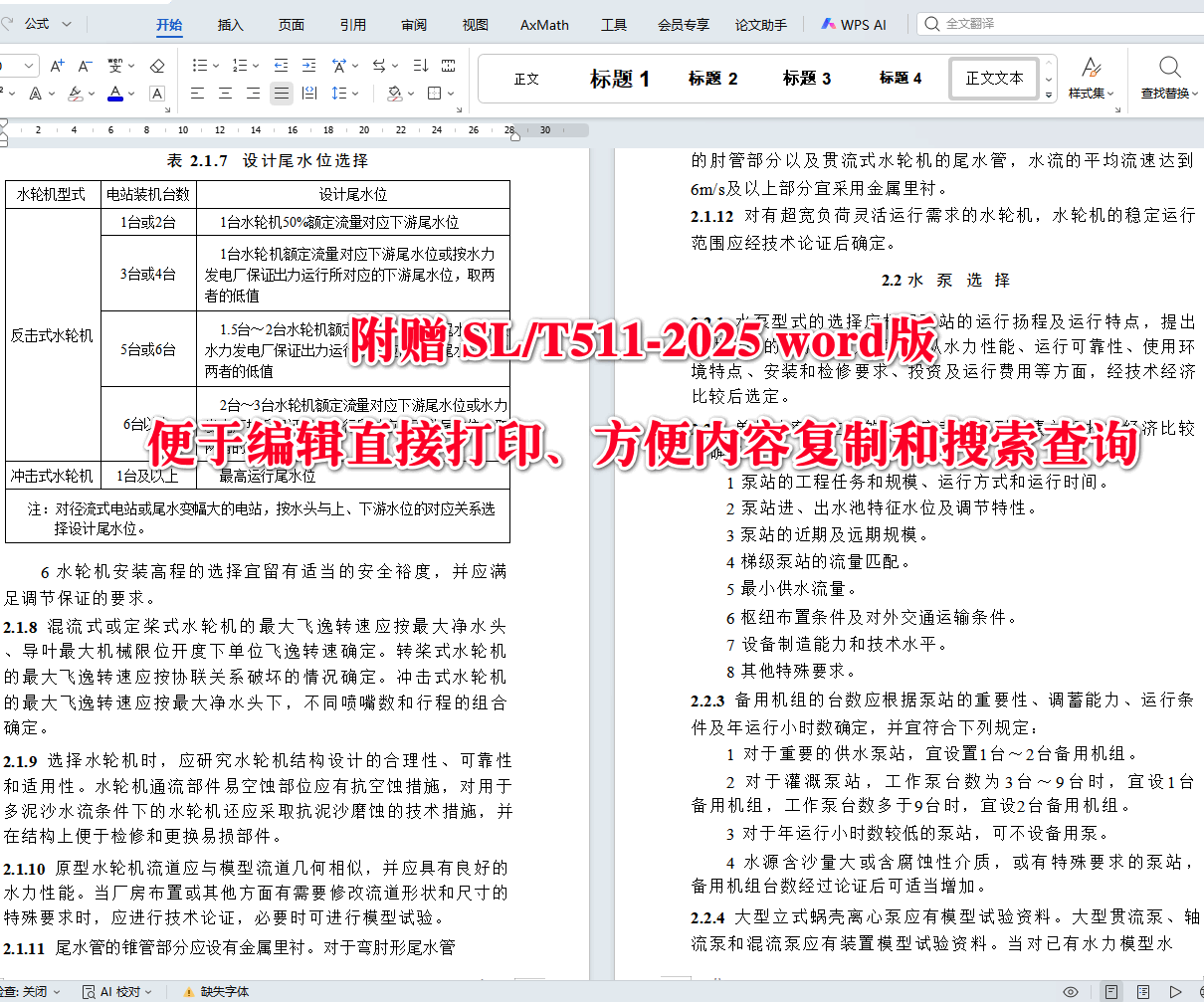Apply text highlight color

tap(76, 94)
